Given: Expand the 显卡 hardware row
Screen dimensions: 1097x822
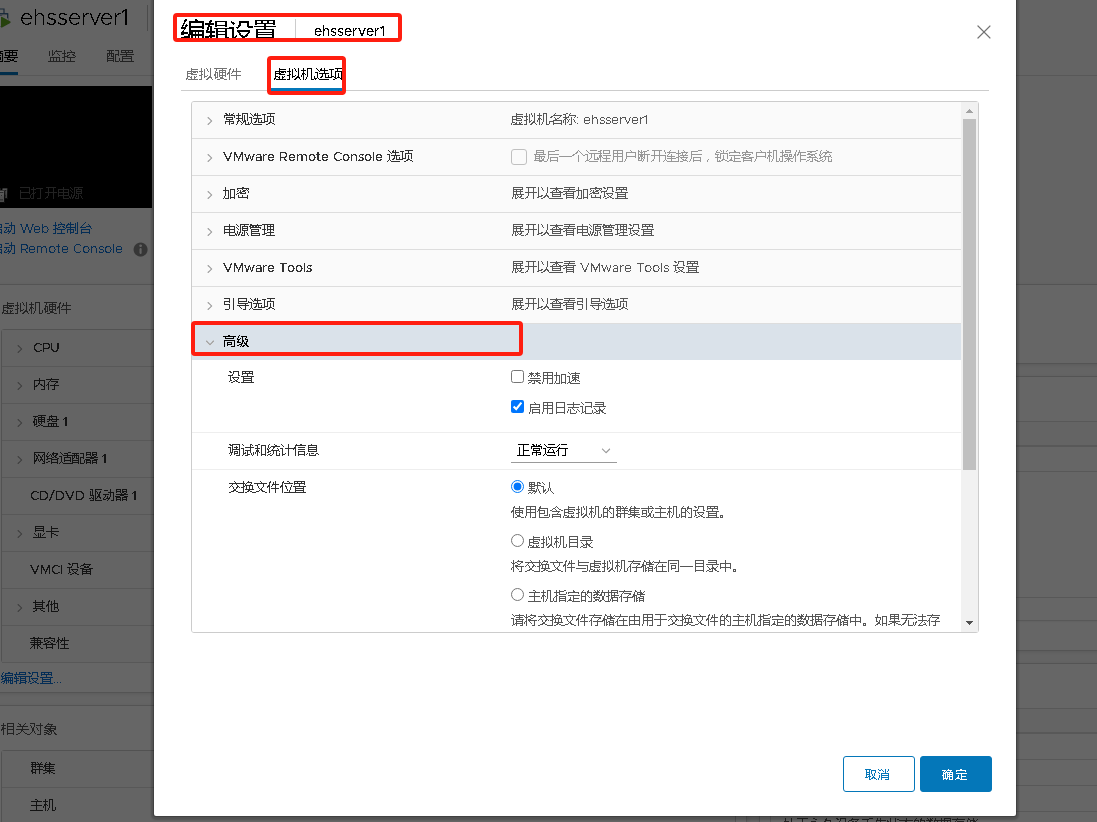Looking at the screenshot, I should (x=20, y=533).
